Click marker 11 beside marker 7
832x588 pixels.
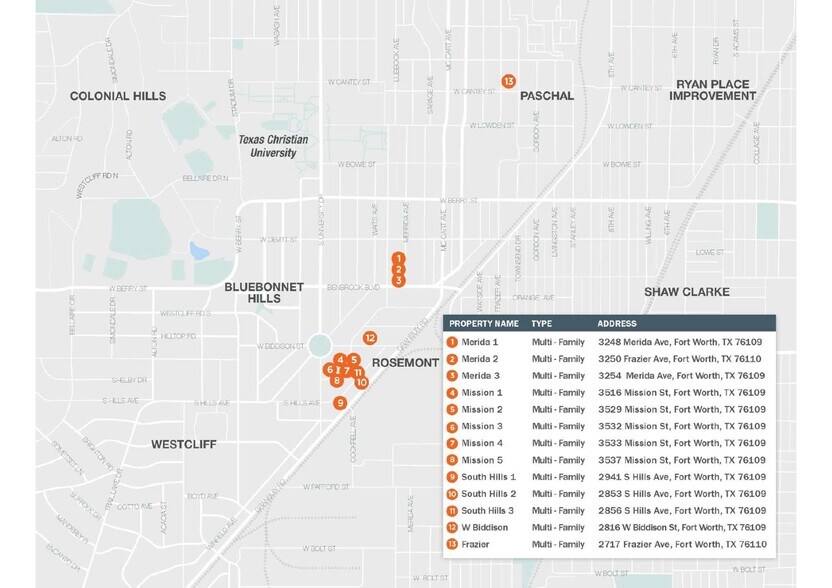(x=358, y=371)
